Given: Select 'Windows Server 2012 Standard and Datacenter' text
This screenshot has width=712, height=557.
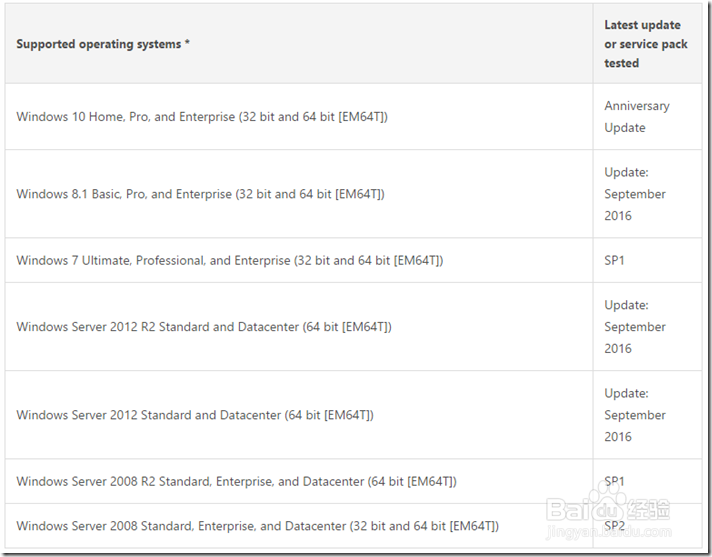Looking at the screenshot, I should click(x=195, y=415).
